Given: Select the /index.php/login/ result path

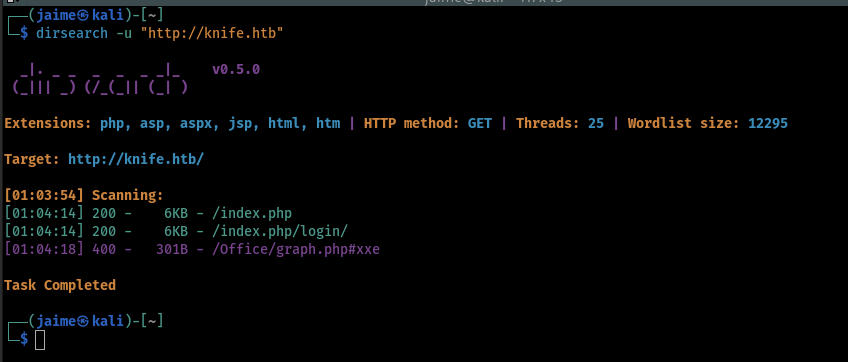Looking at the screenshot, I should tap(280, 232).
